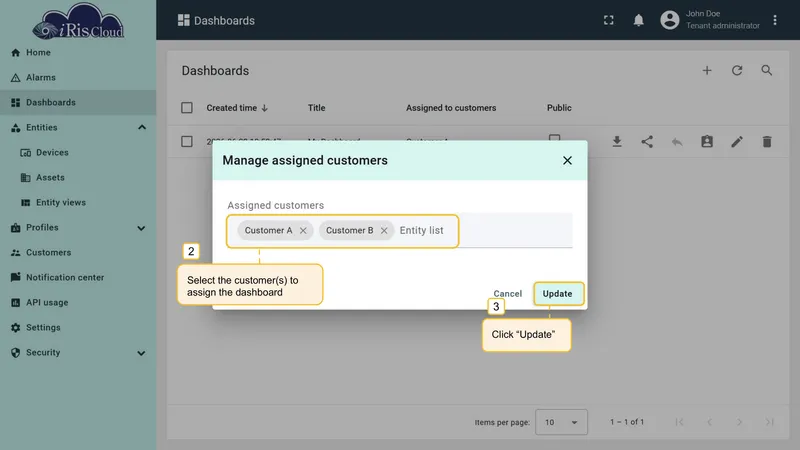Screen dimensions: 800x450
Task: Click the Title column header
Action: pyautogui.click(x=316, y=108)
